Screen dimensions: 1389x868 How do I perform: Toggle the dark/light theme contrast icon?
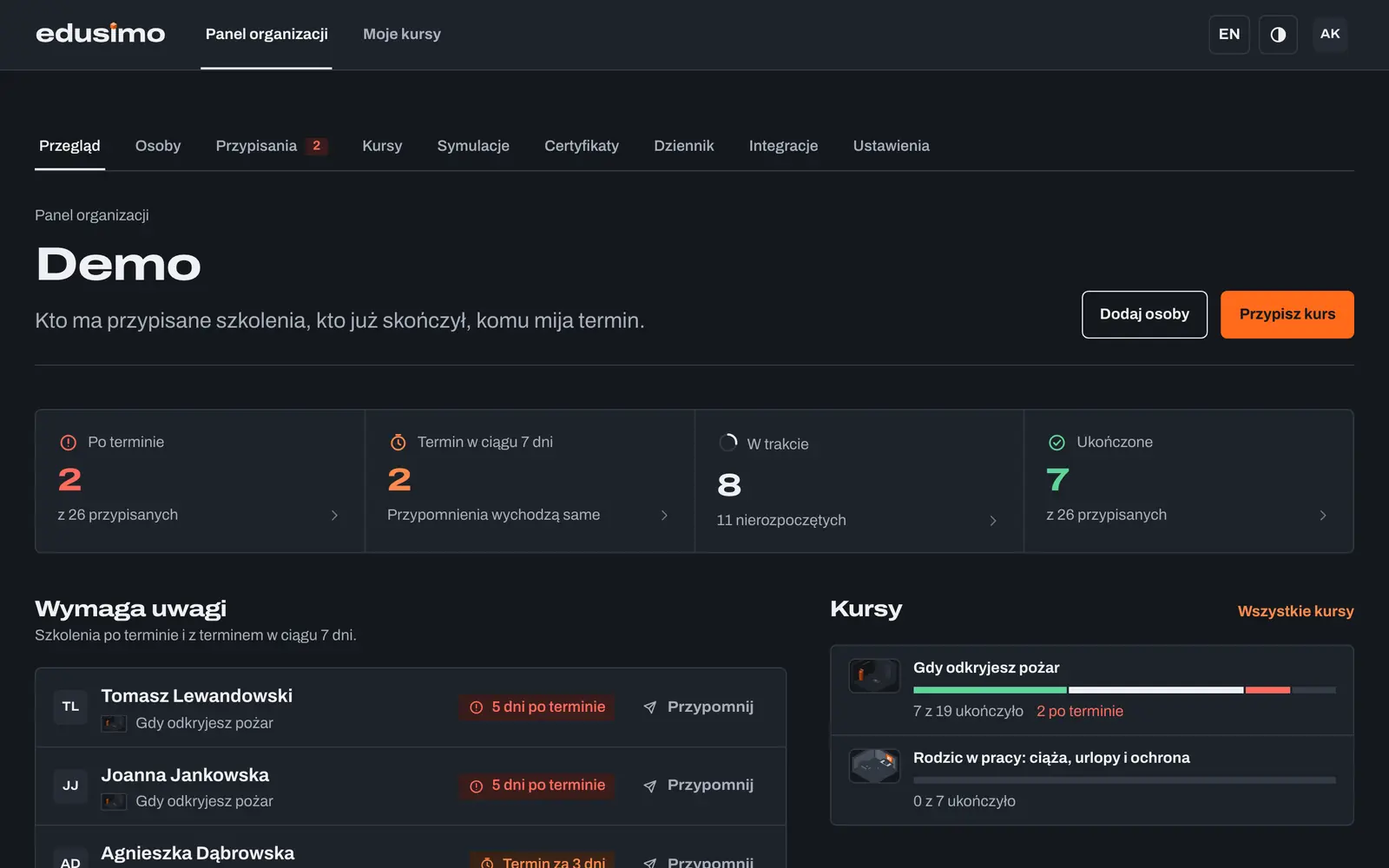click(1278, 35)
